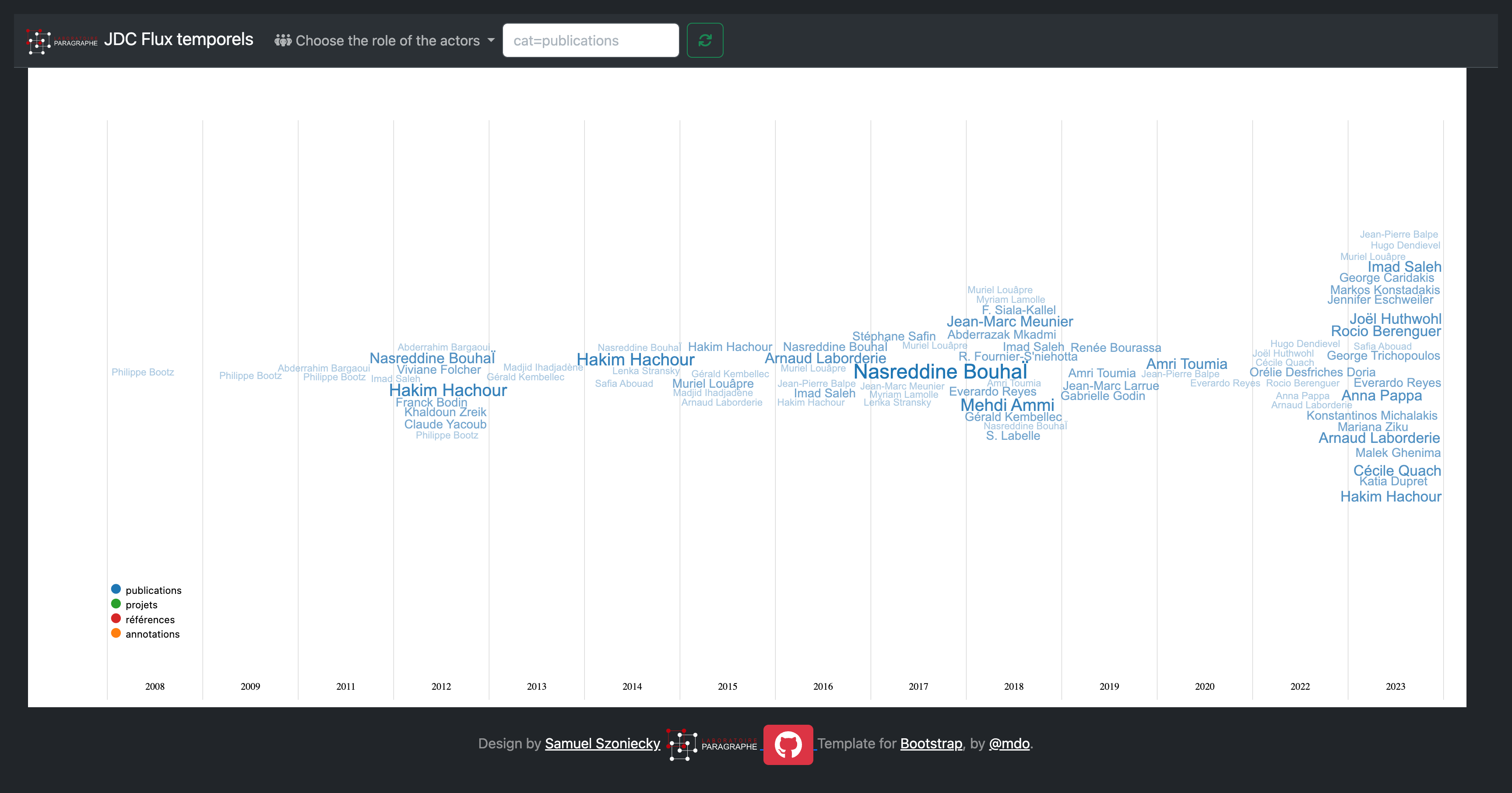This screenshot has width=1512, height=793.
Task: Expand Choose the role of actors dropdown
Action: pyautogui.click(x=387, y=41)
